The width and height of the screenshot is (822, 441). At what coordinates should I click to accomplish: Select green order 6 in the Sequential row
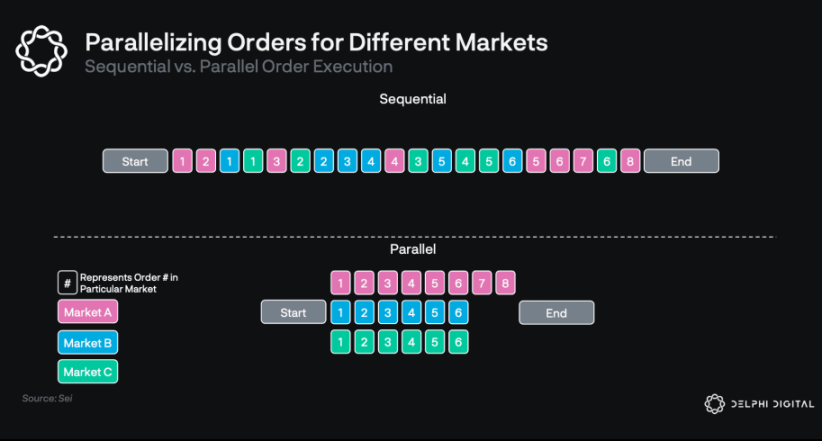pos(606,161)
